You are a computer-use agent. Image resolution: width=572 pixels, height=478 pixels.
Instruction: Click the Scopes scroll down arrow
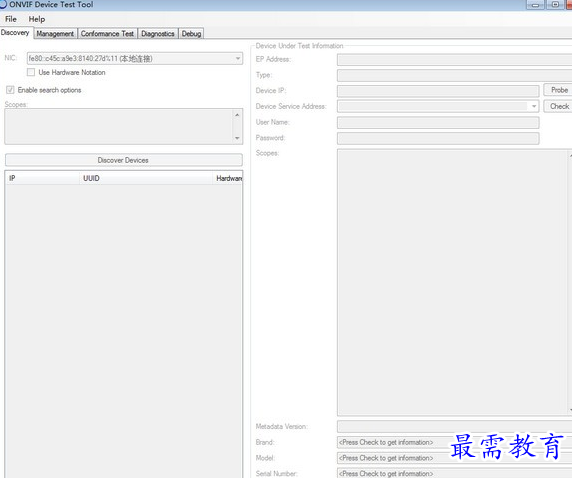(x=237, y=138)
